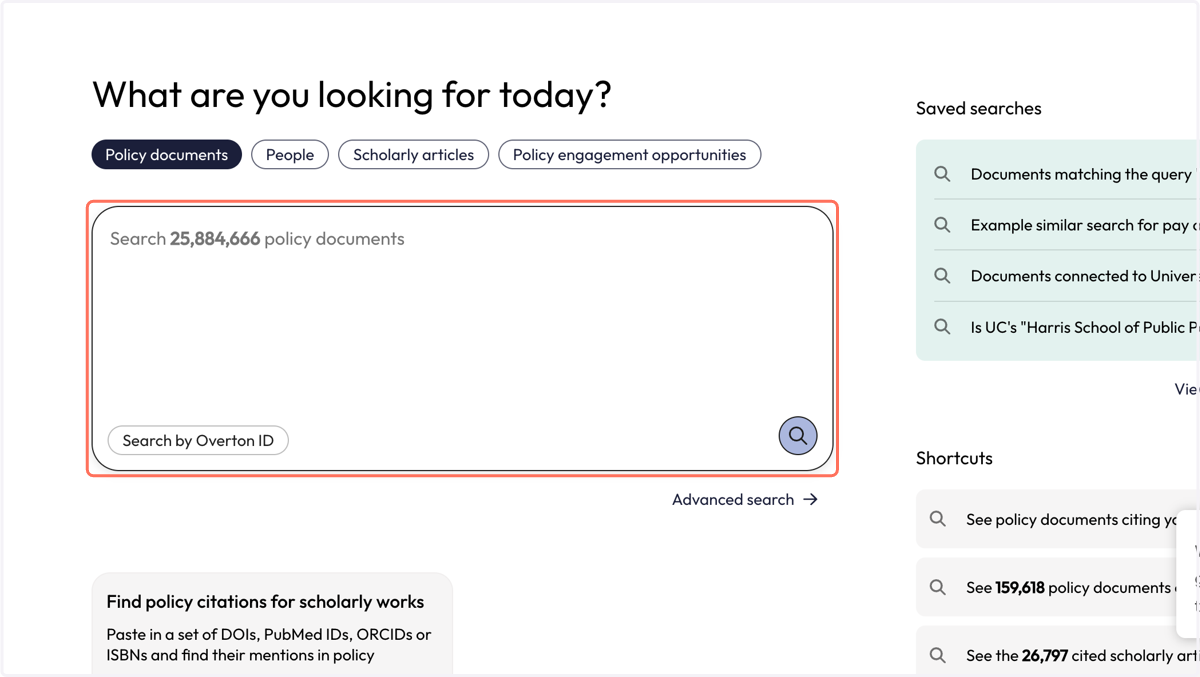Click the Search by Overton ID button
The image size is (1200, 677).
[198, 441]
